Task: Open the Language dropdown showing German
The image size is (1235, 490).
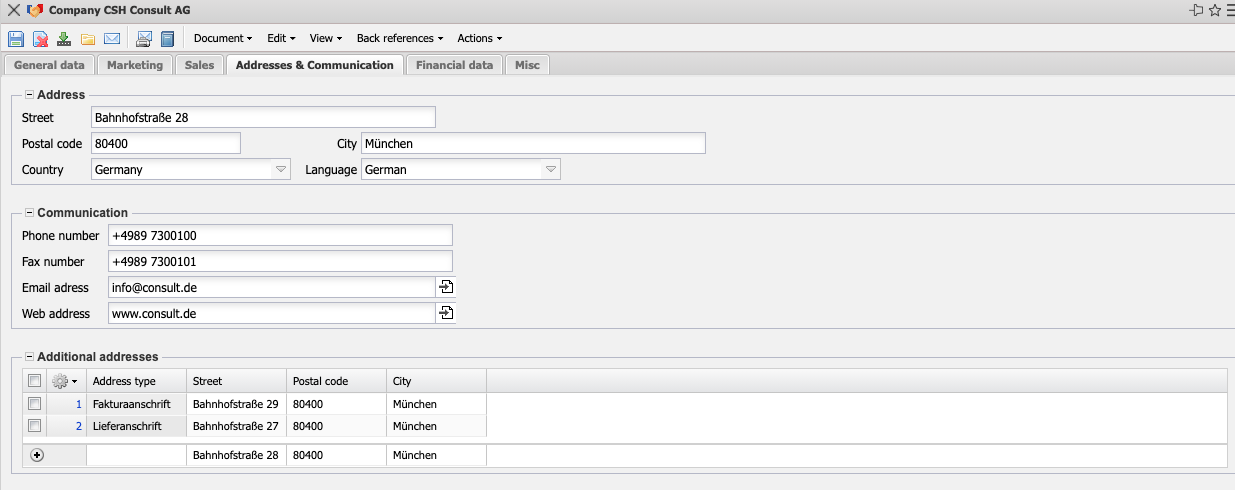Action: pos(550,170)
